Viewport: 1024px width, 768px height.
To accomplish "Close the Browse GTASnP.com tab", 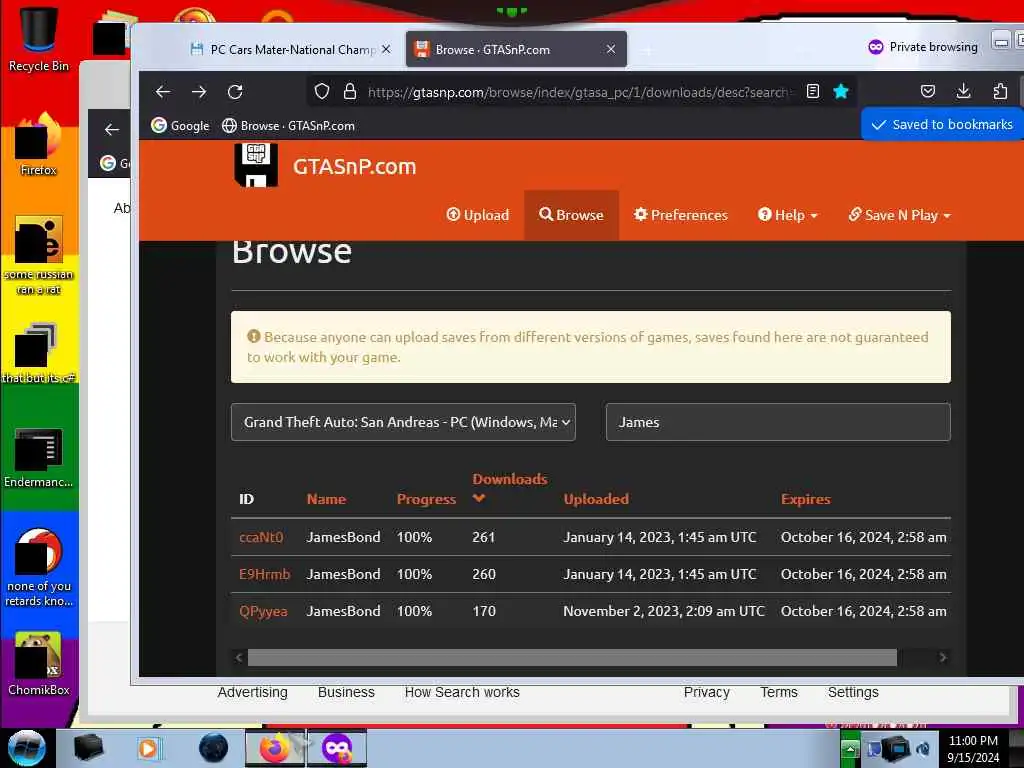I will pos(611,49).
